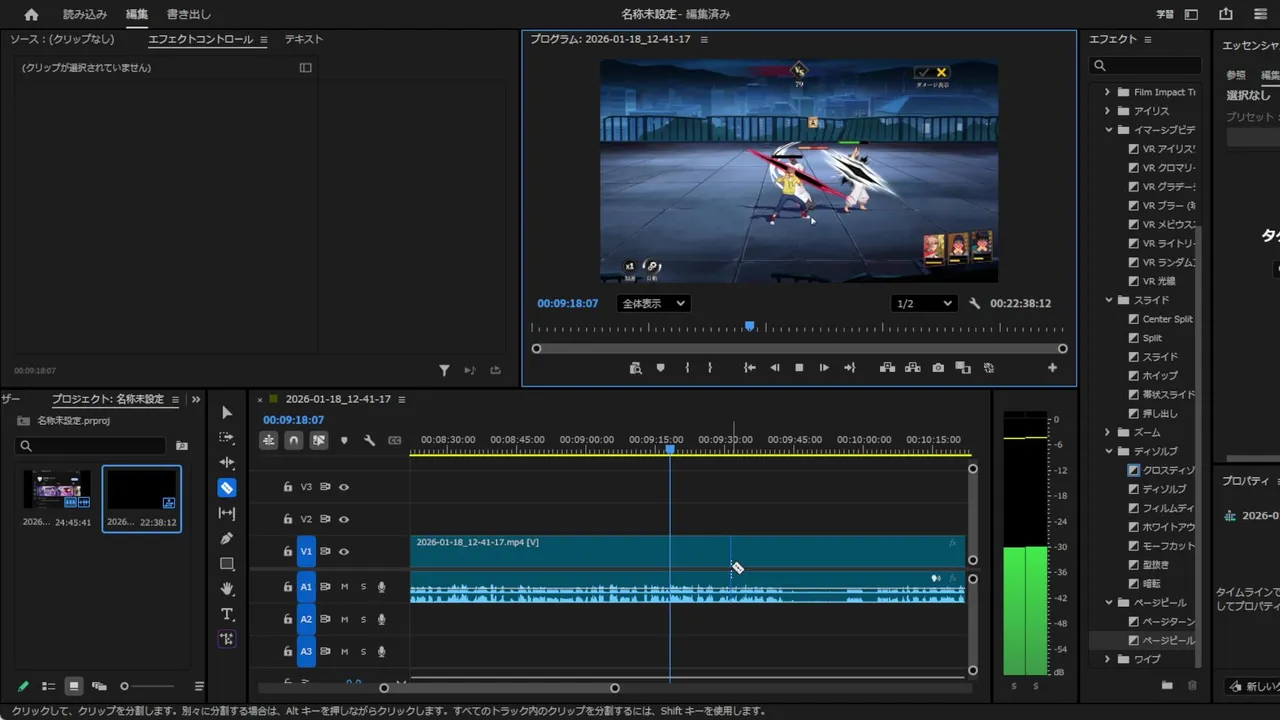Click the Lift button in Program monitor
This screenshot has height=720, width=1280.
pos(887,368)
